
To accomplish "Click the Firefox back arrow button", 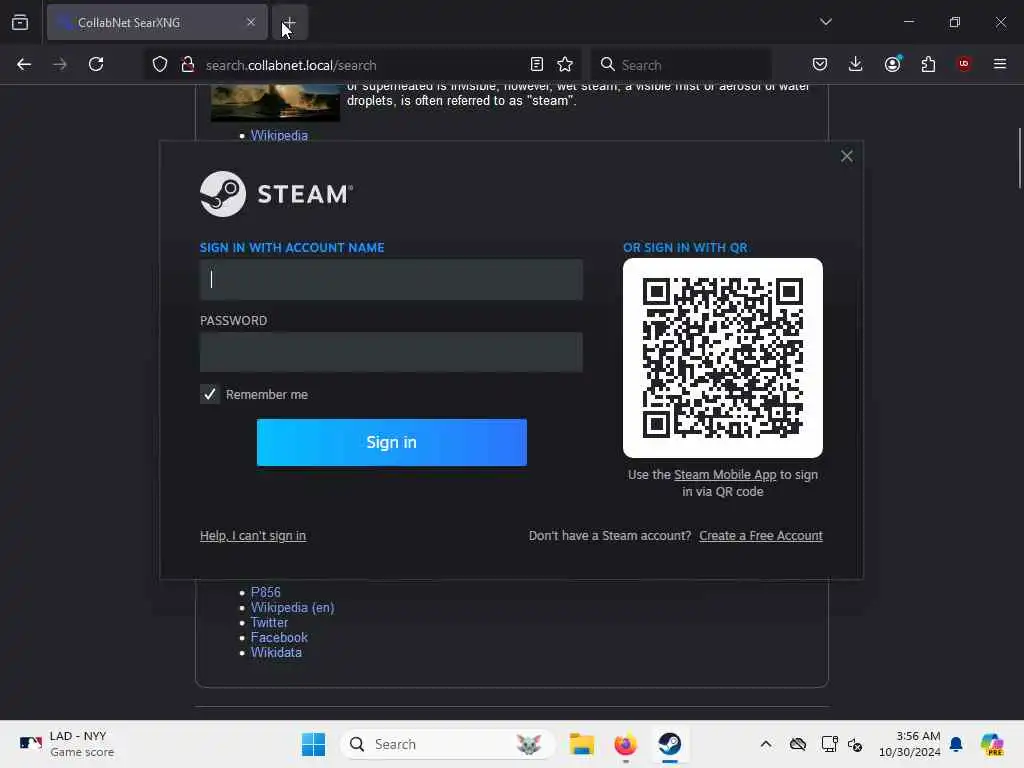I will [24, 64].
